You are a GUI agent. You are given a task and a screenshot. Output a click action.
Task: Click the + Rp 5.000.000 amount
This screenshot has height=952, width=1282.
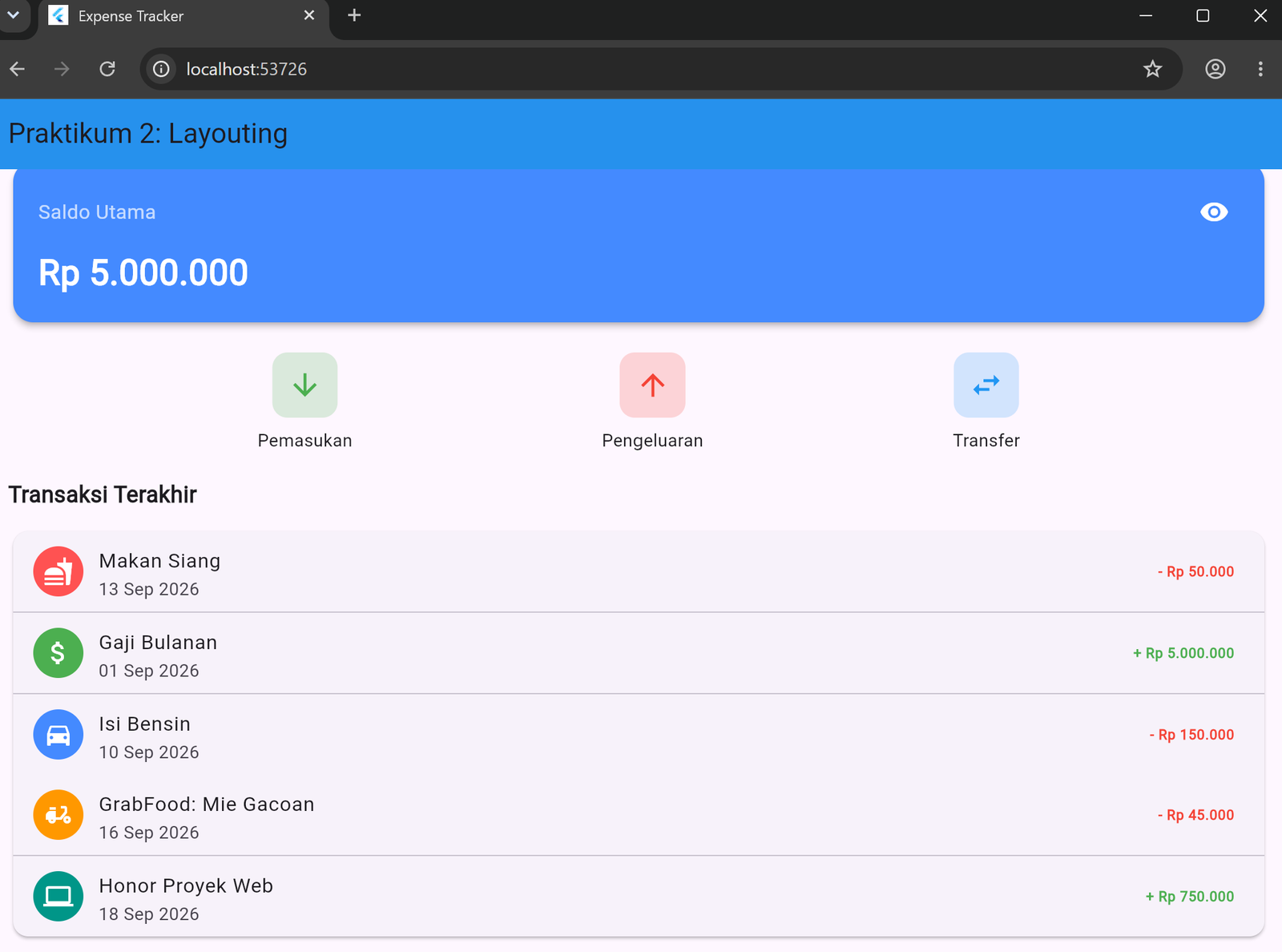point(1183,653)
